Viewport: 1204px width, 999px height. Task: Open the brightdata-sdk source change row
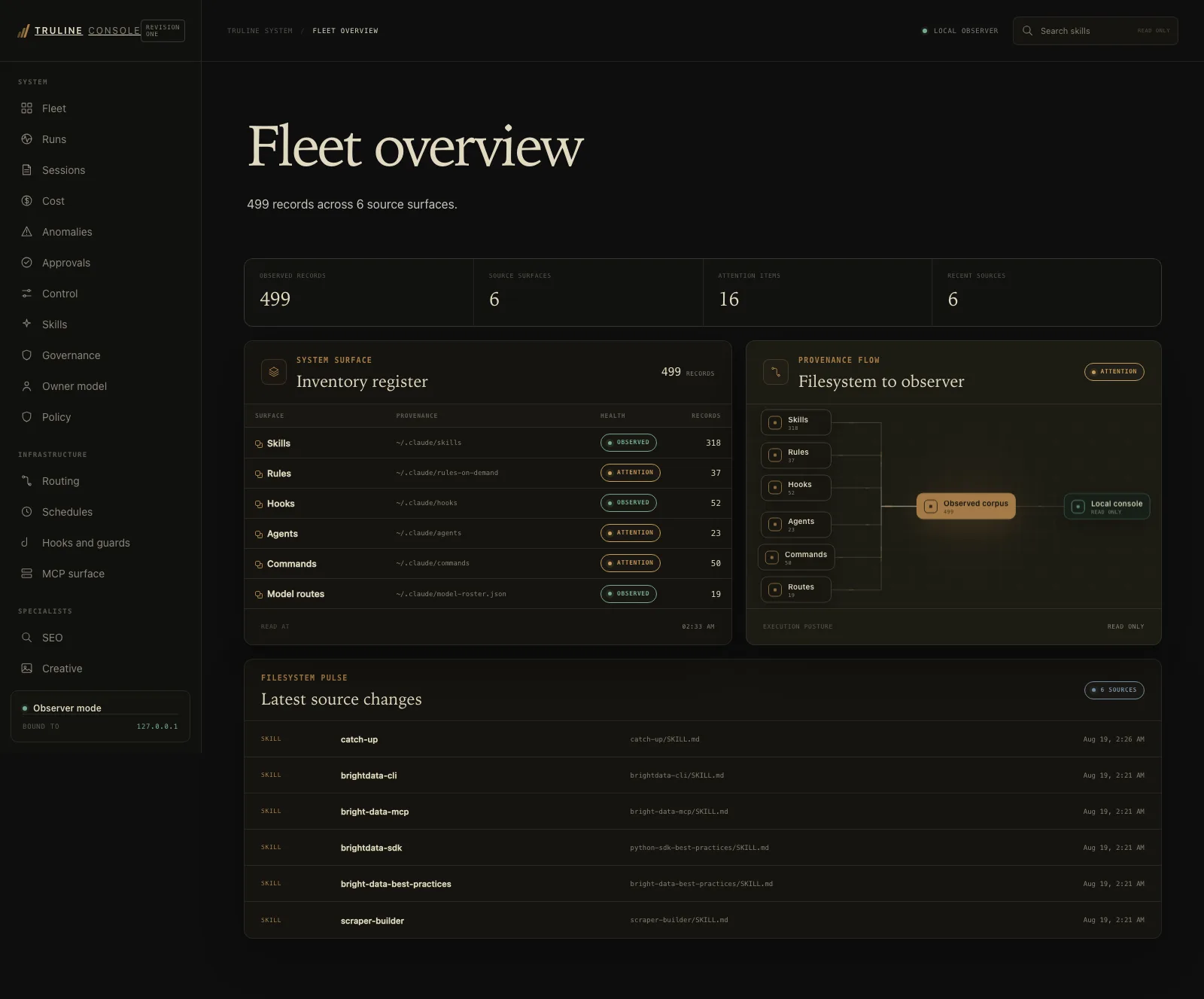click(703, 848)
